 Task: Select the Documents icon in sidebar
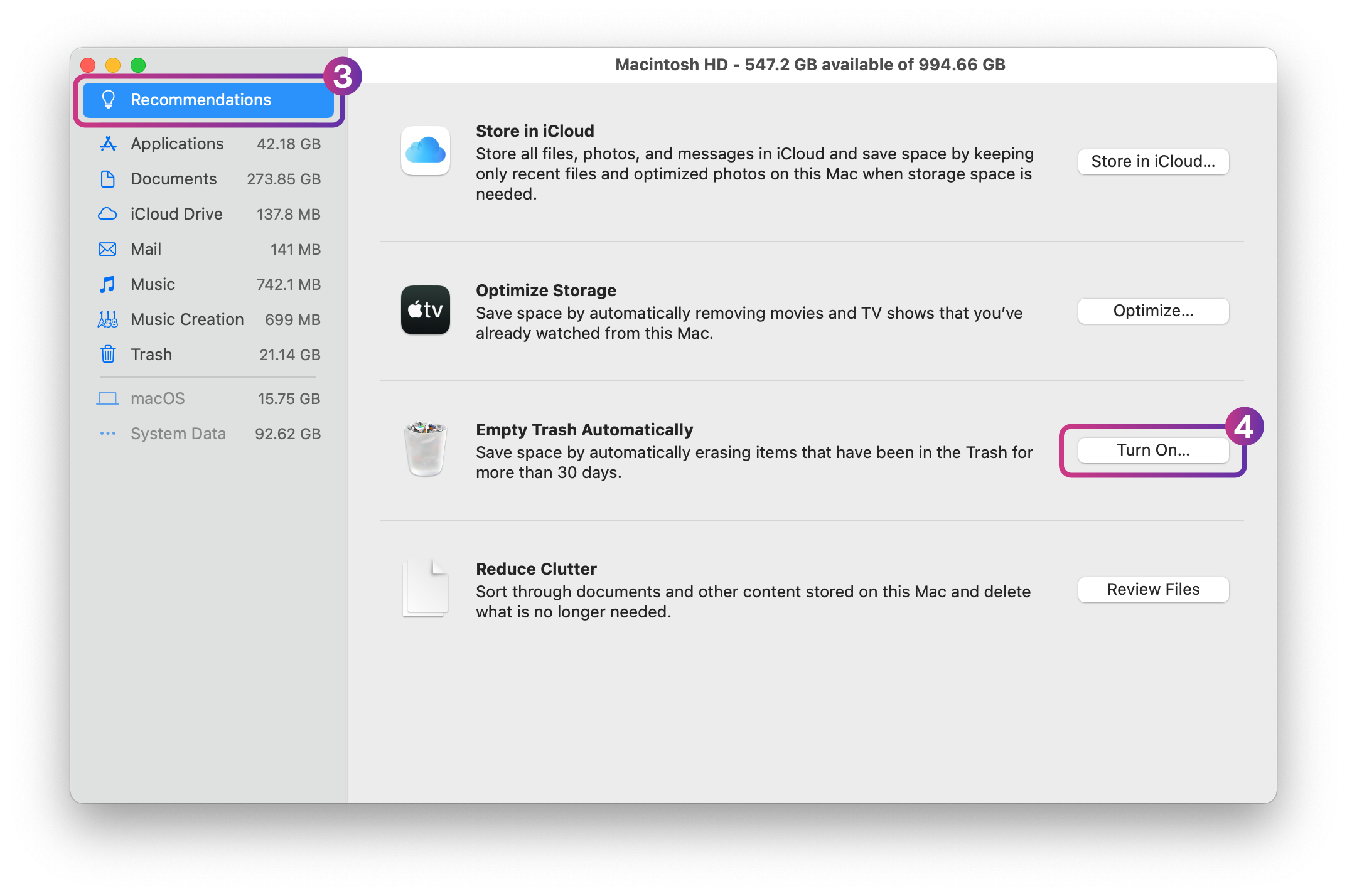click(108, 179)
